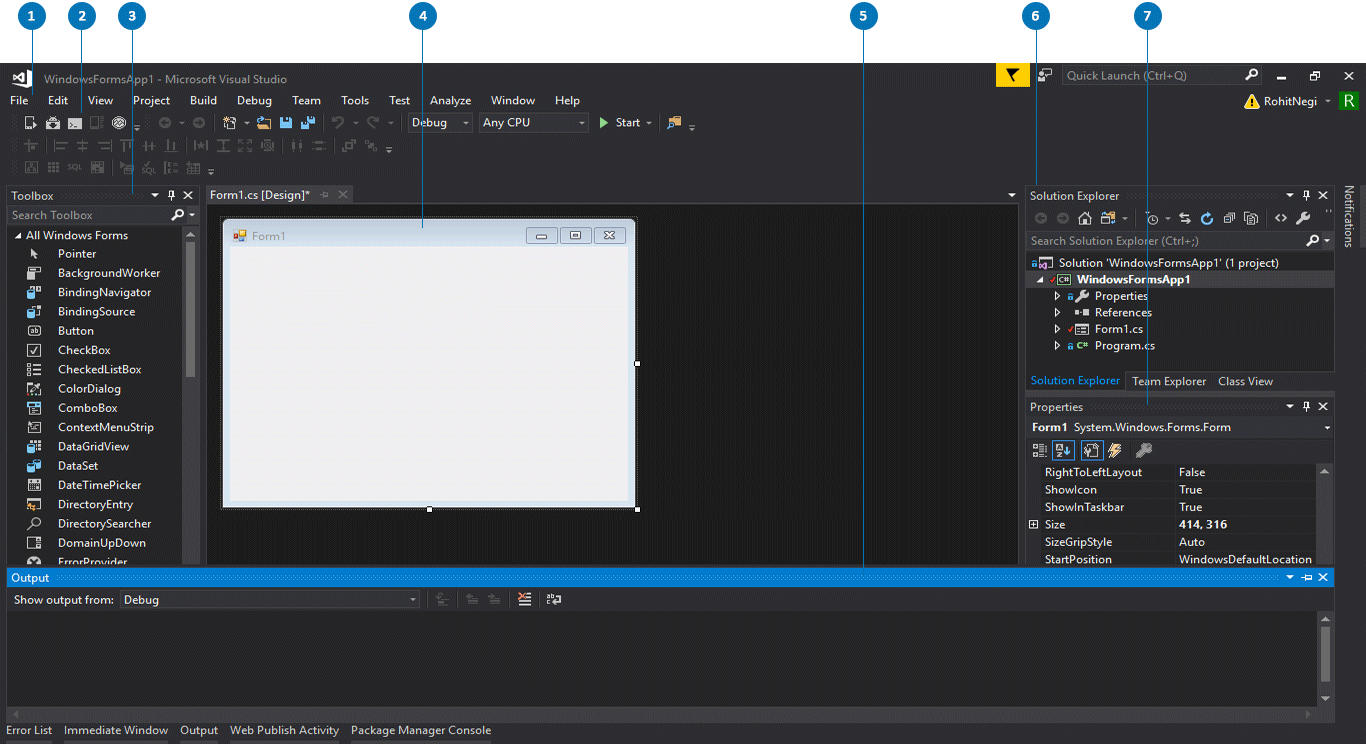This screenshot has width=1366, height=744.
Task: Click the Save disk icon
Action: coord(286,123)
